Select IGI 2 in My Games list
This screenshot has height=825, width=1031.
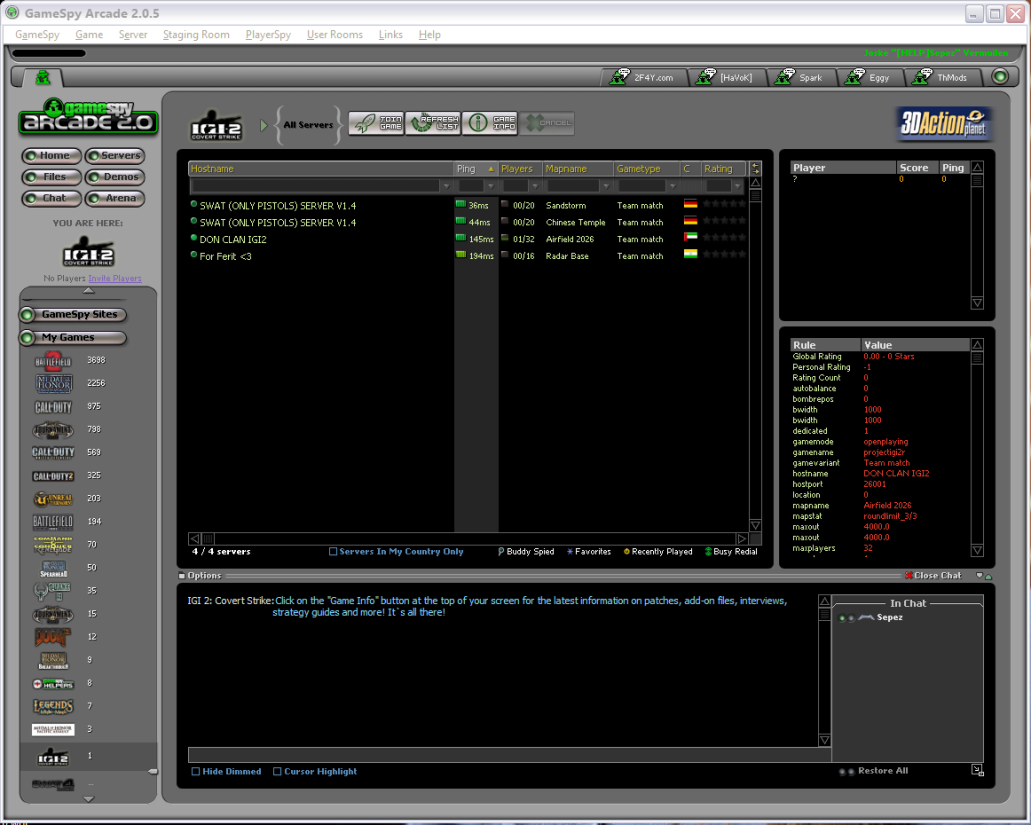(53, 757)
